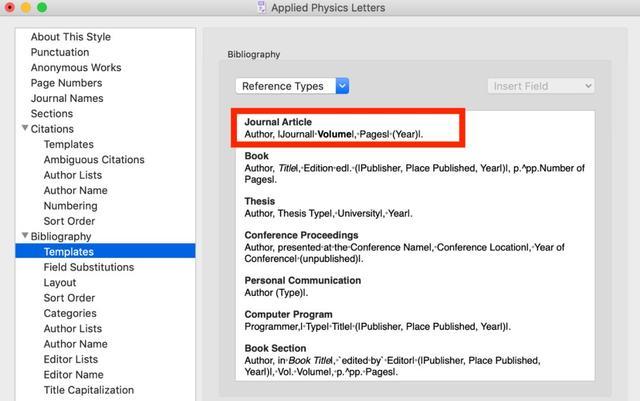Click the Thesis template line
Viewport: 640px width, 401px height.
coord(328,214)
